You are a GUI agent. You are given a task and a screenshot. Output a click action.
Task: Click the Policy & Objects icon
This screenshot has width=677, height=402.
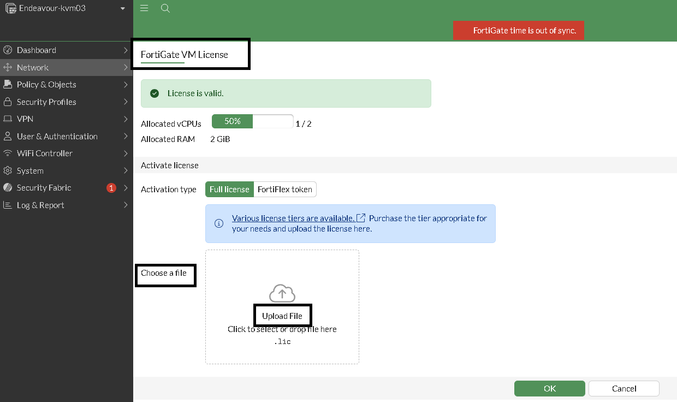pyautogui.click(x=7, y=84)
